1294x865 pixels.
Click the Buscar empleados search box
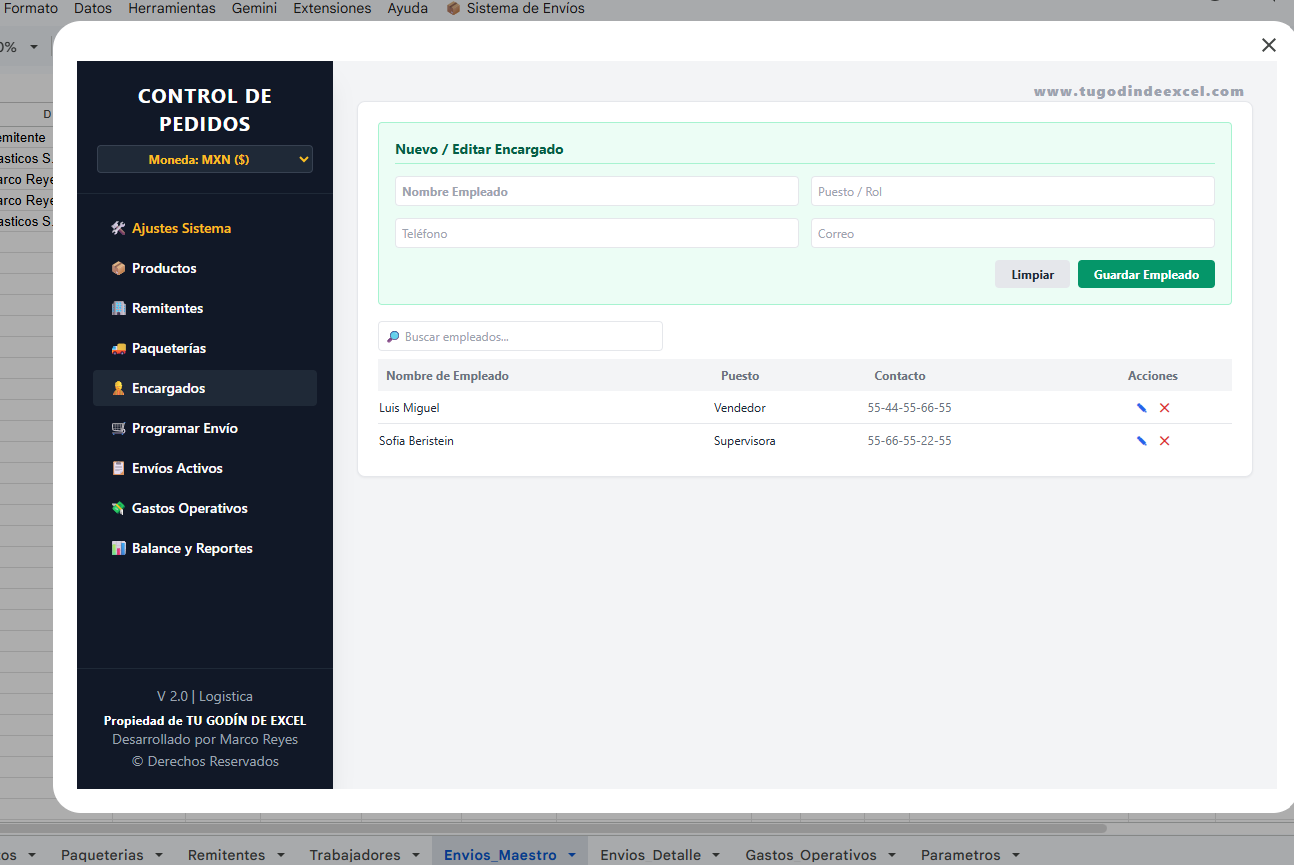520,336
